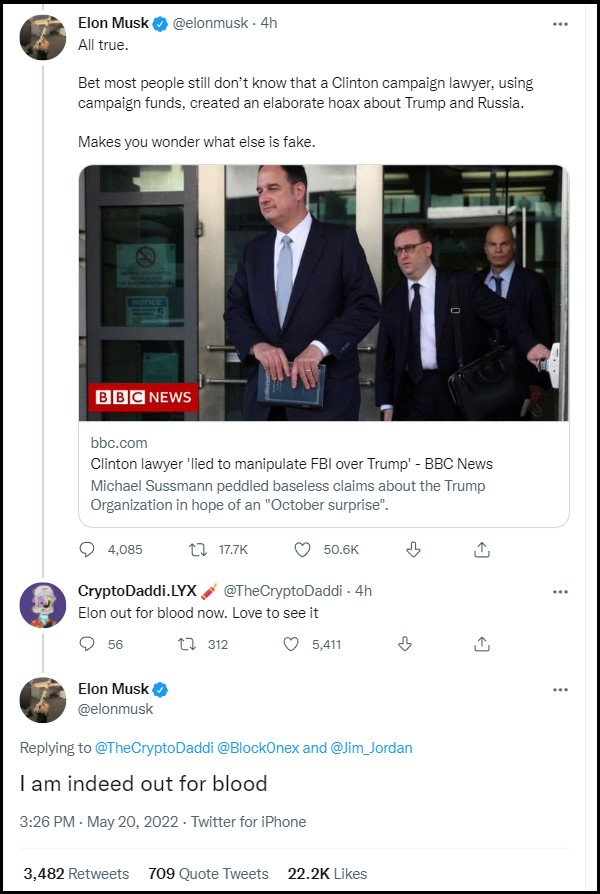Like the tweet with 50.6K likes
The width and height of the screenshot is (600, 894).
[302, 550]
